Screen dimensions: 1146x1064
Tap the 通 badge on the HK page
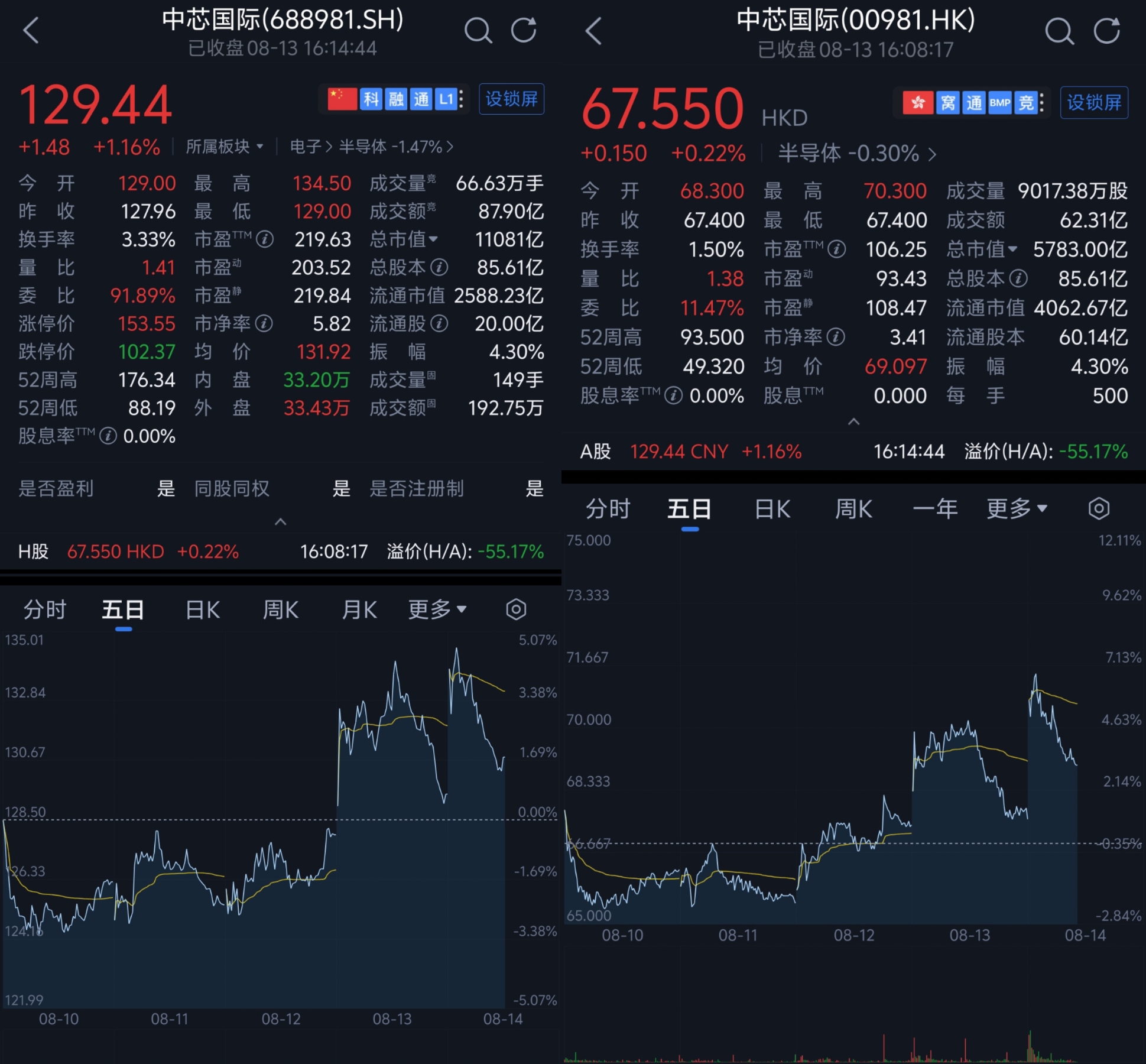(974, 103)
